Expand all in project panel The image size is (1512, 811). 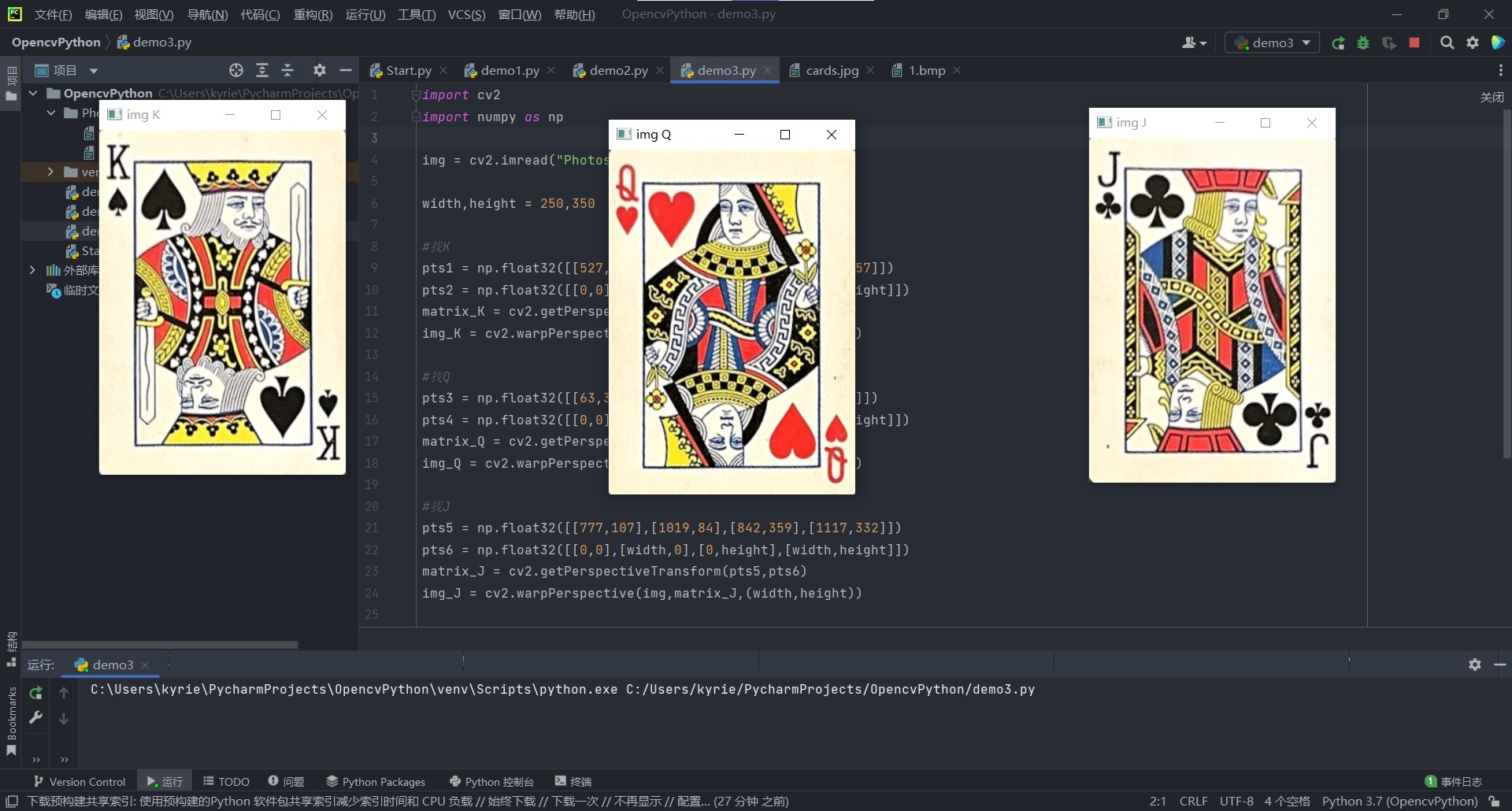point(262,70)
